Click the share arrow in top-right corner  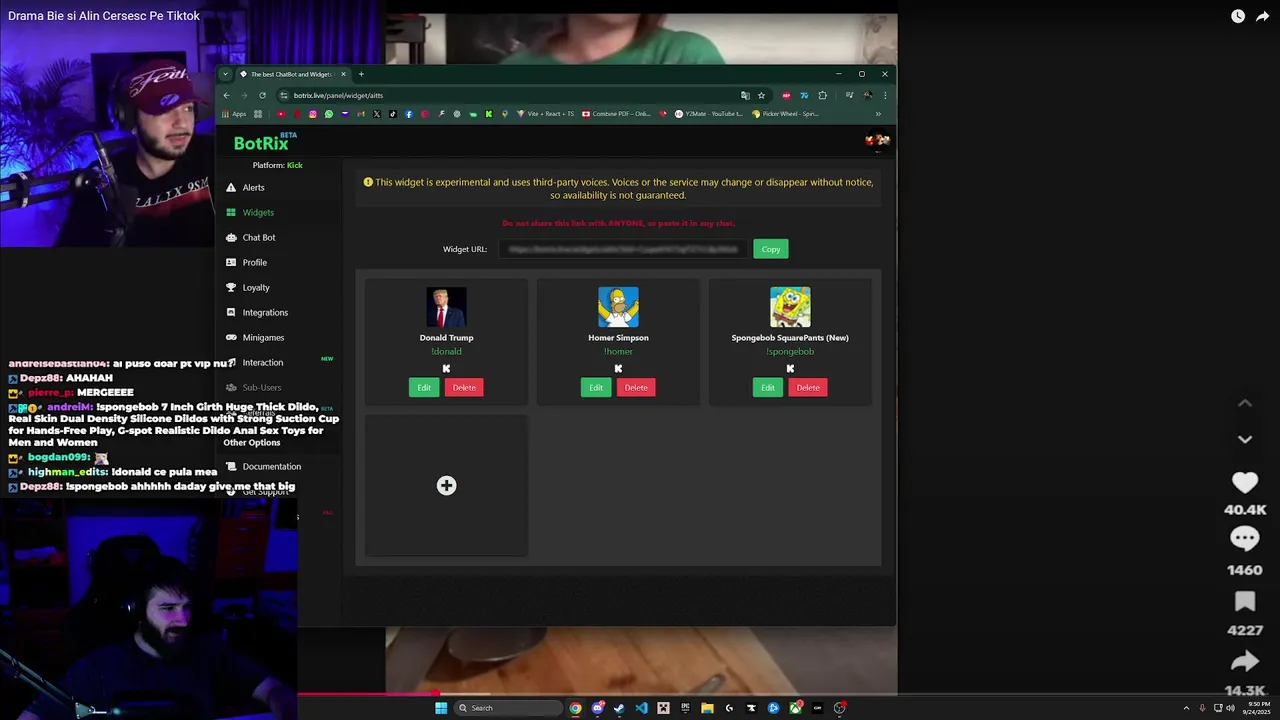(1262, 16)
